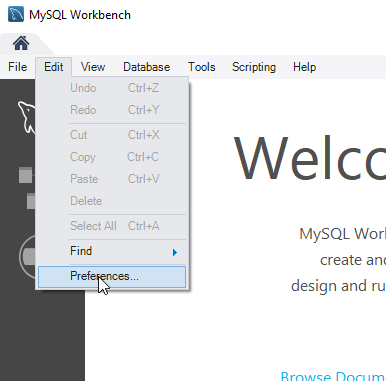The width and height of the screenshot is (386, 381).
Task: Click the Delete menu entry
Action: 112,201
